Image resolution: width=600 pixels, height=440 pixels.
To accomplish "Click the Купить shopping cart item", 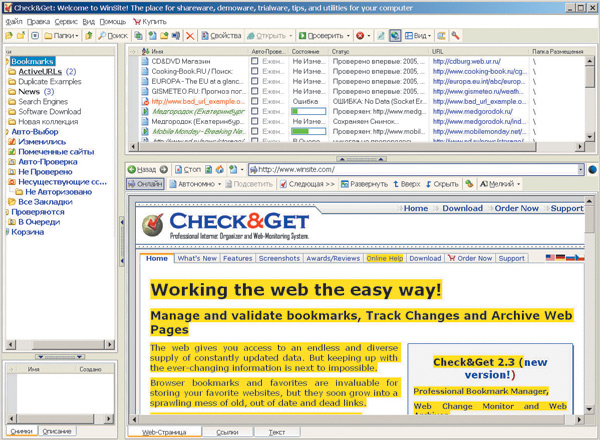I will click(150, 22).
